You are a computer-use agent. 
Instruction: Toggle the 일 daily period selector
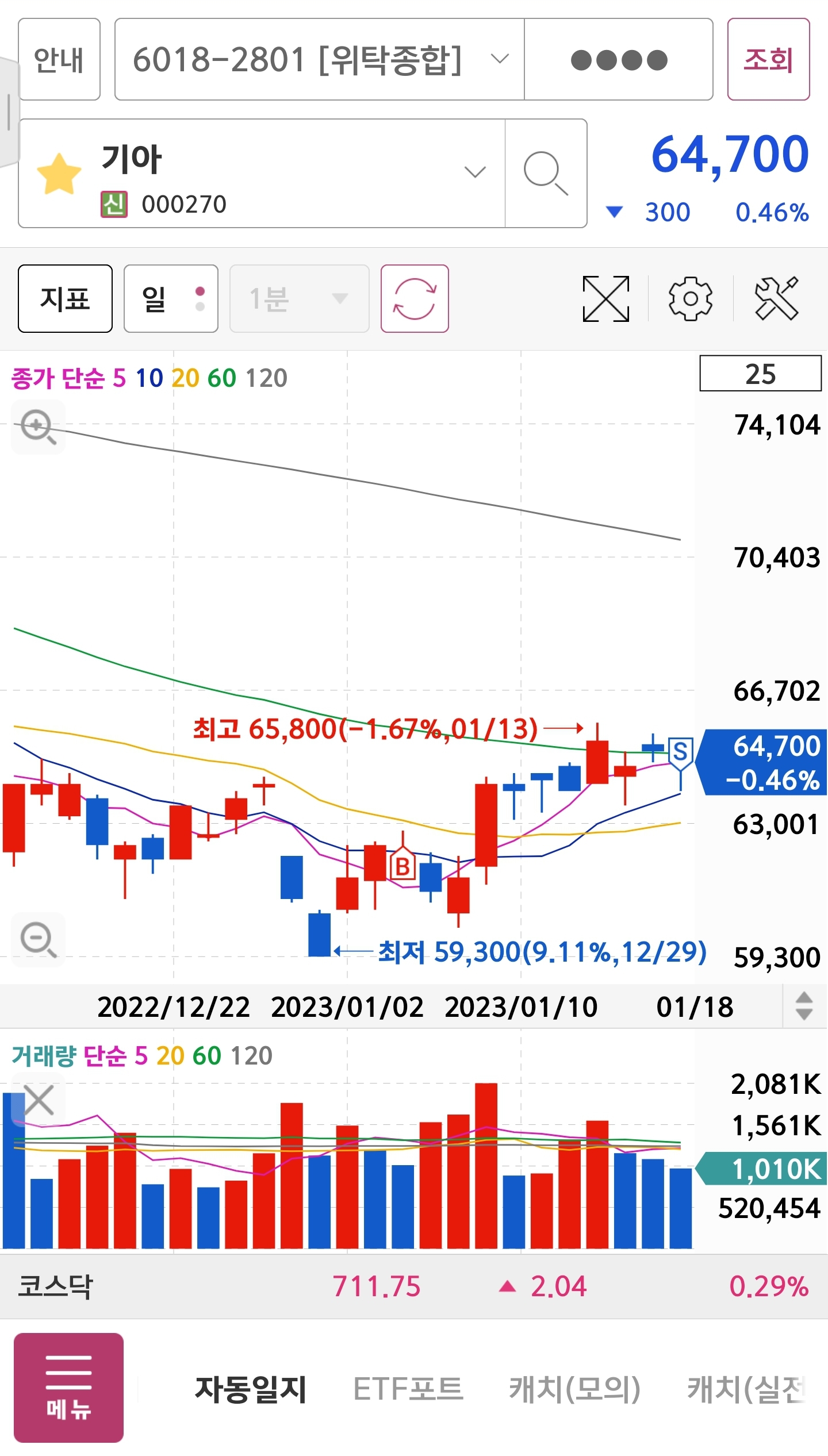tap(171, 298)
